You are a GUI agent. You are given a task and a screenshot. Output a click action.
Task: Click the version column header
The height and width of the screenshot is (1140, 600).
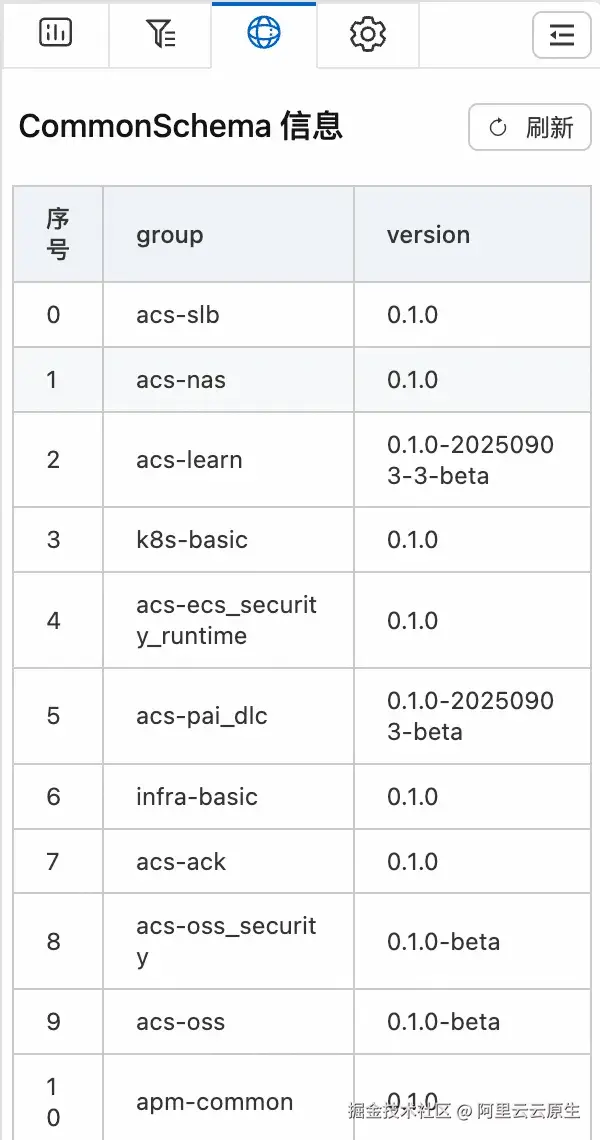(x=428, y=235)
